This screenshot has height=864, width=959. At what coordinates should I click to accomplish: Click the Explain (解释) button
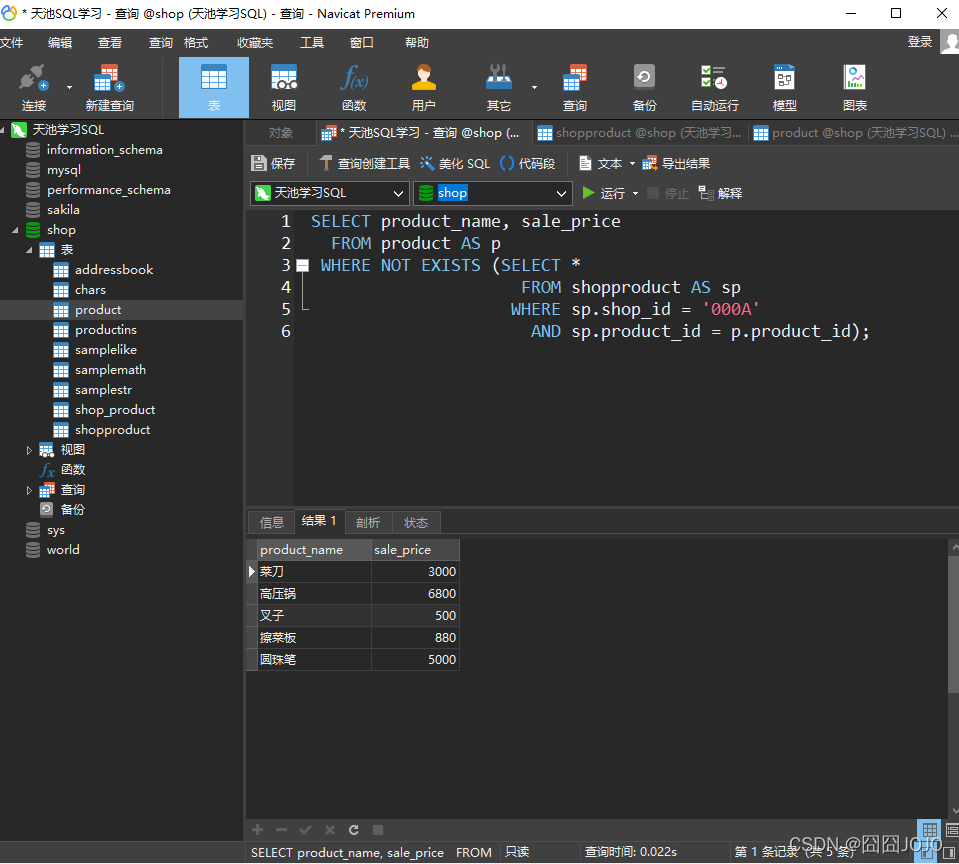point(720,193)
